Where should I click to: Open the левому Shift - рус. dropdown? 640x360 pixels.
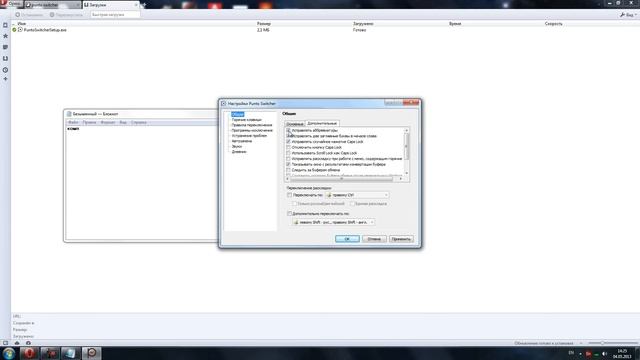tap(333, 222)
